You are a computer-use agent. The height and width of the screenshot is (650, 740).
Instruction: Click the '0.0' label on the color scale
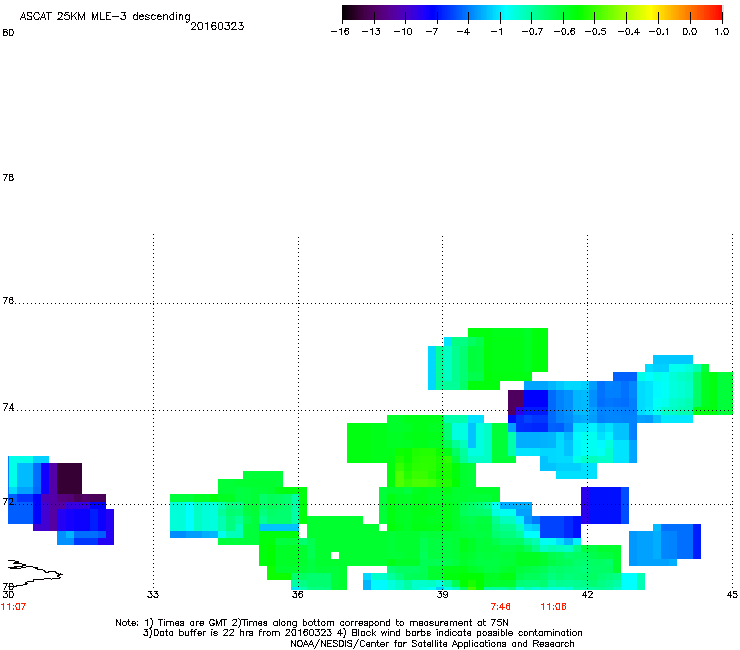point(690,32)
